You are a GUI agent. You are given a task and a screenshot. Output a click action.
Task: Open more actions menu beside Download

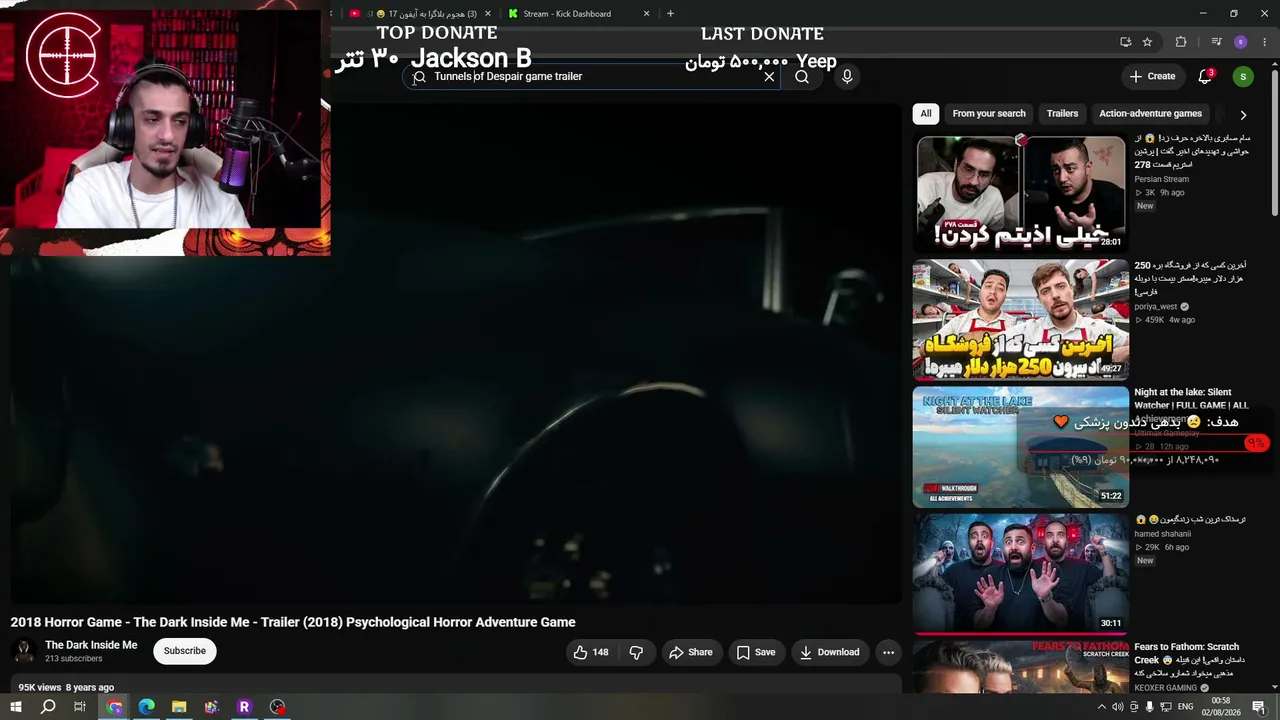pyautogui.click(x=888, y=652)
